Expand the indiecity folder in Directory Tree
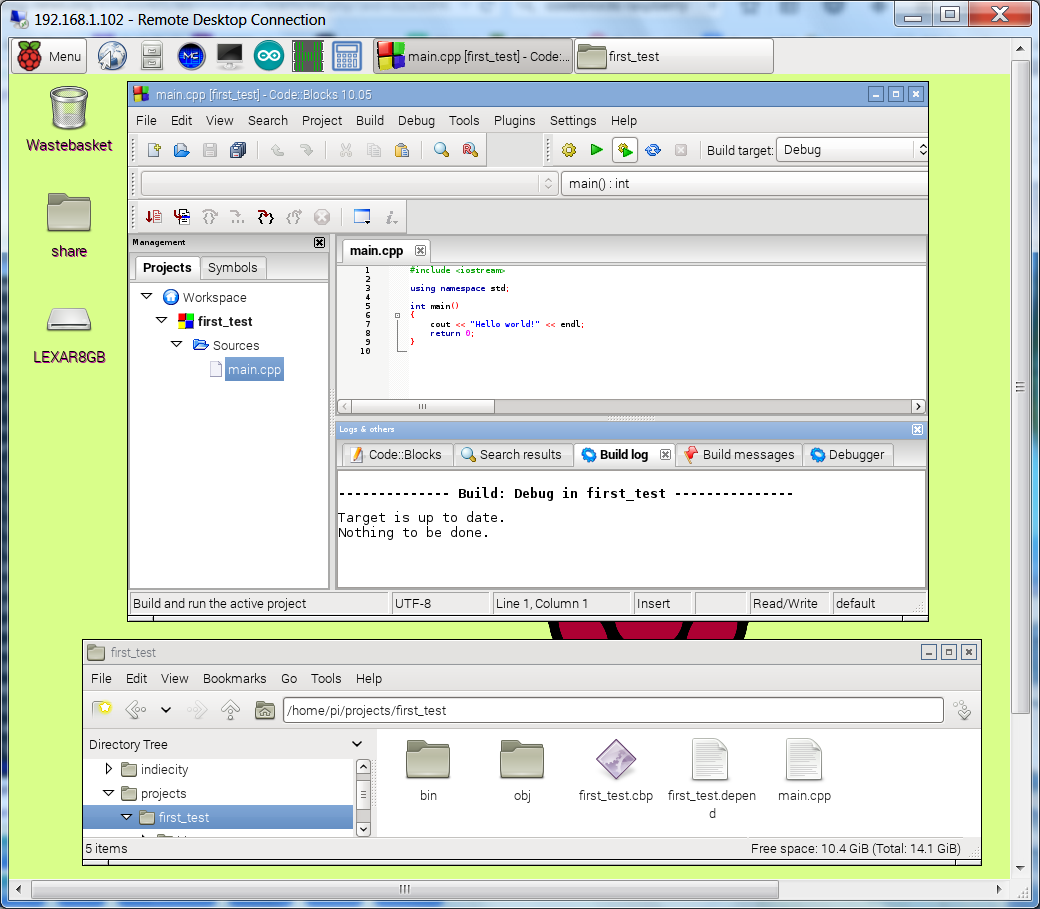Image resolution: width=1040 pixels, height=909 pixels. coord(109,769)
